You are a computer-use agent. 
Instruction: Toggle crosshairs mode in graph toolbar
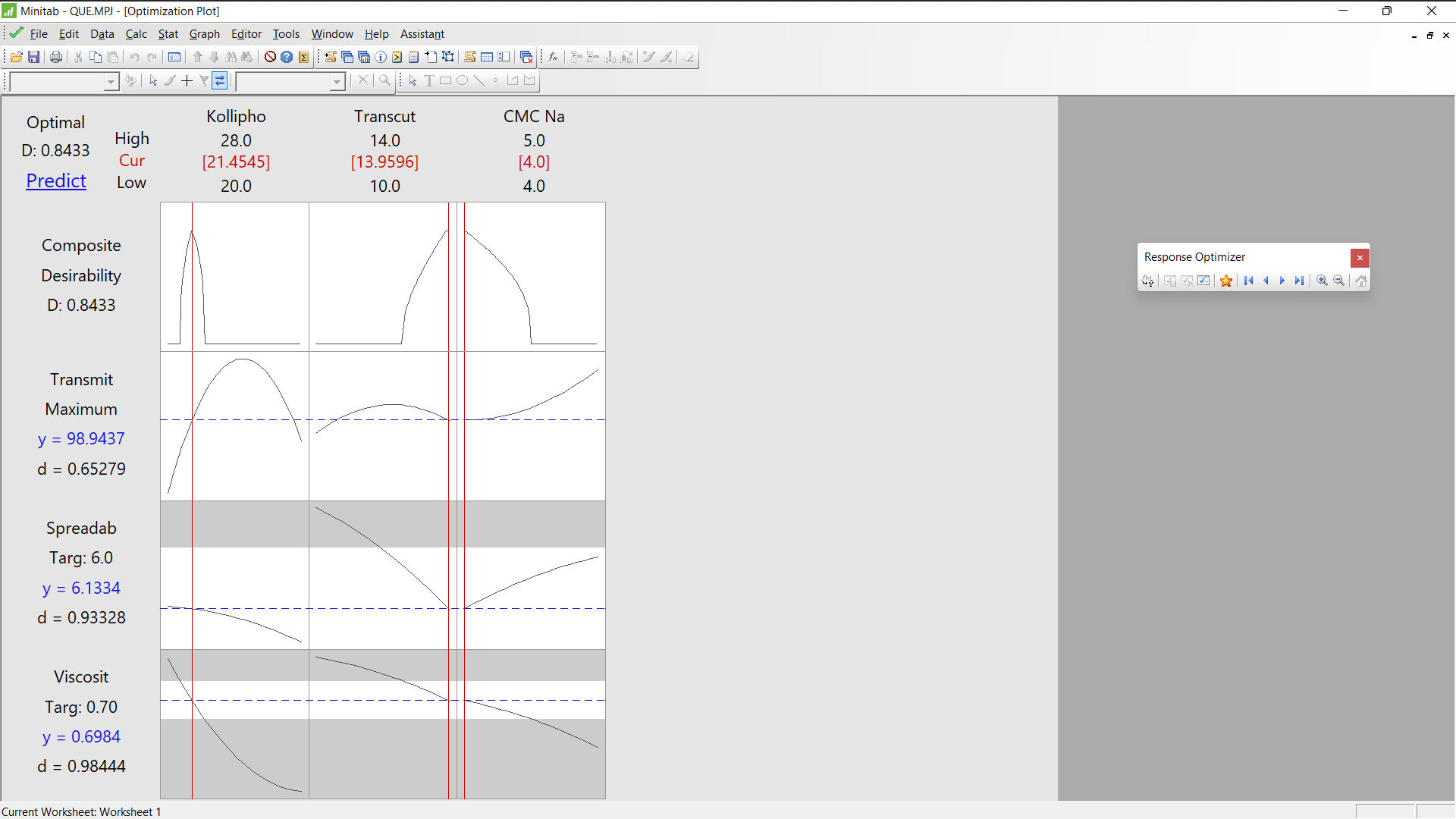click(187, 80)
